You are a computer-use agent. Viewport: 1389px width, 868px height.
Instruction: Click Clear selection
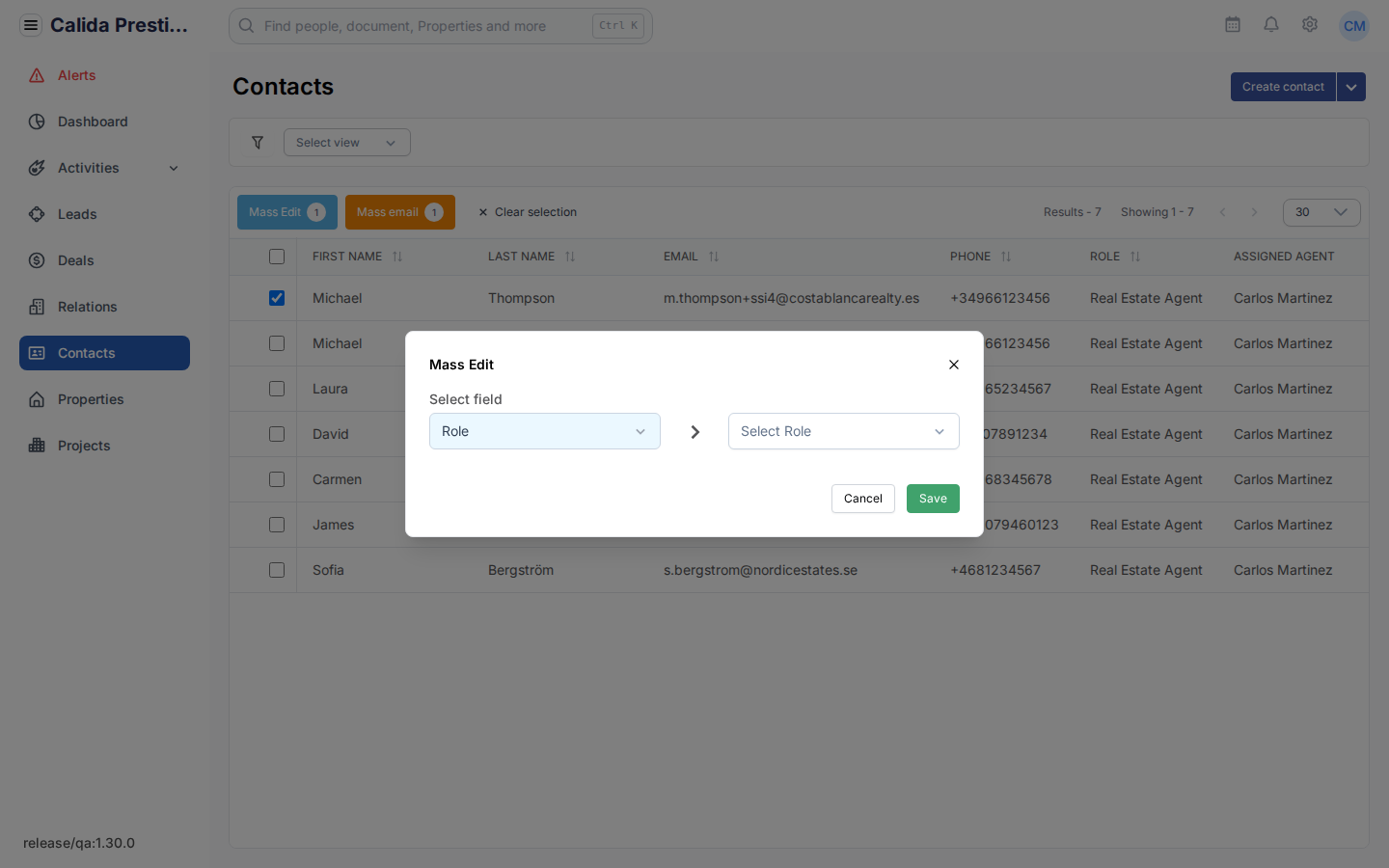point(528,212)
